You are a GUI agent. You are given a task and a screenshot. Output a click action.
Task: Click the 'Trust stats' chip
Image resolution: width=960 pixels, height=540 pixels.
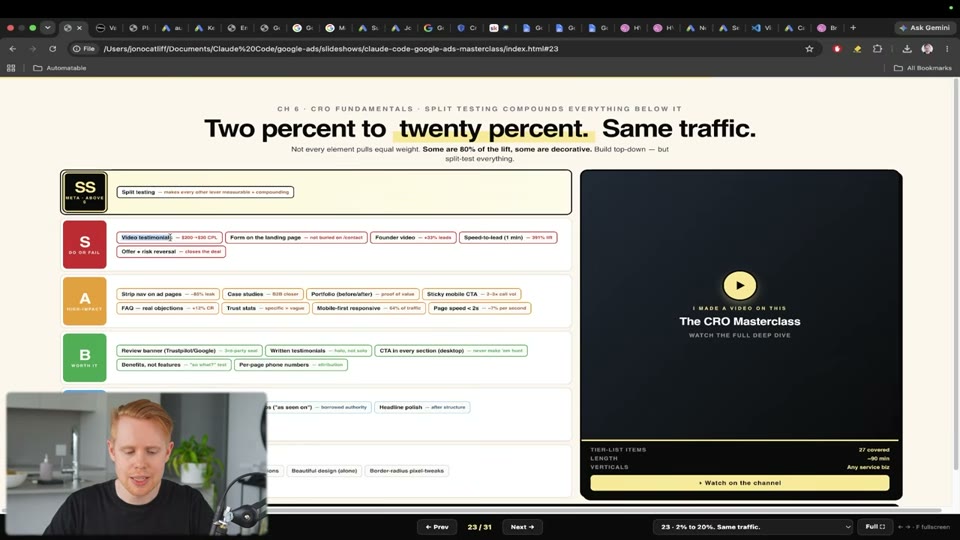tap(265, 308)
